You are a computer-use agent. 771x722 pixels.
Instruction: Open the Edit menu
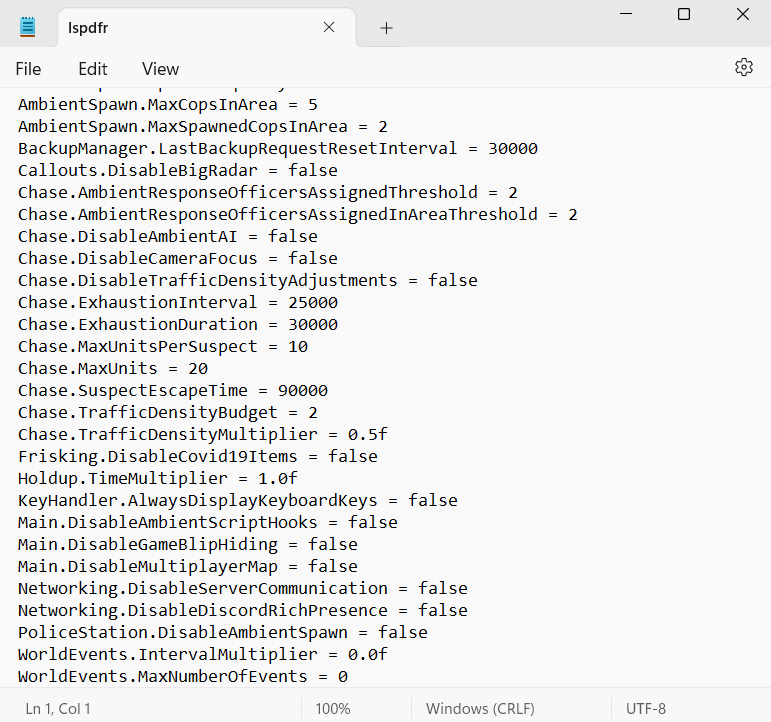(x=93, y=69)
